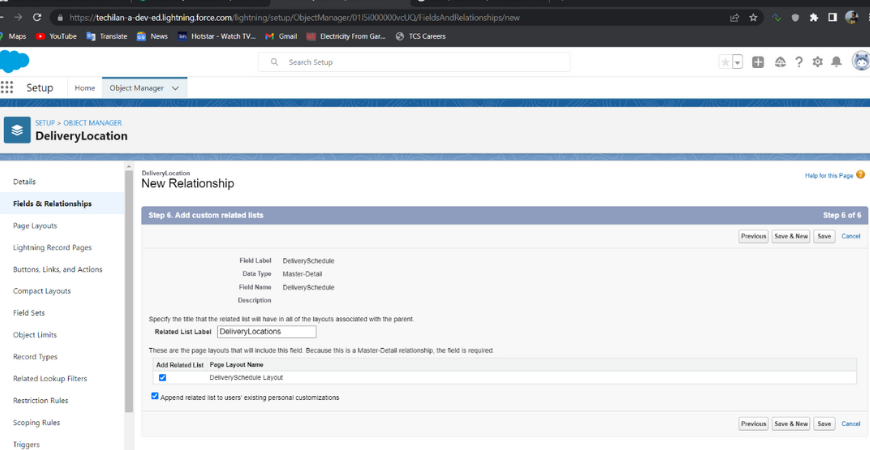Uncheck the DeliverySchedule Layout related list checkbox

(x=162, y=378)
